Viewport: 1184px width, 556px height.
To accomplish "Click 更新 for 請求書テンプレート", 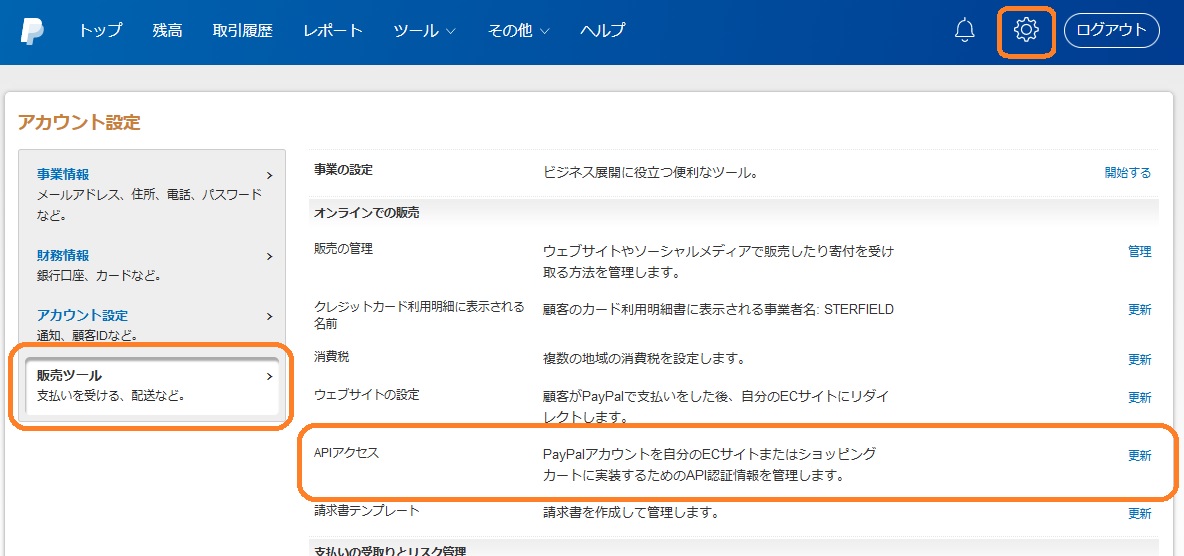I will pyautogui.click(x=1139, y=513).
